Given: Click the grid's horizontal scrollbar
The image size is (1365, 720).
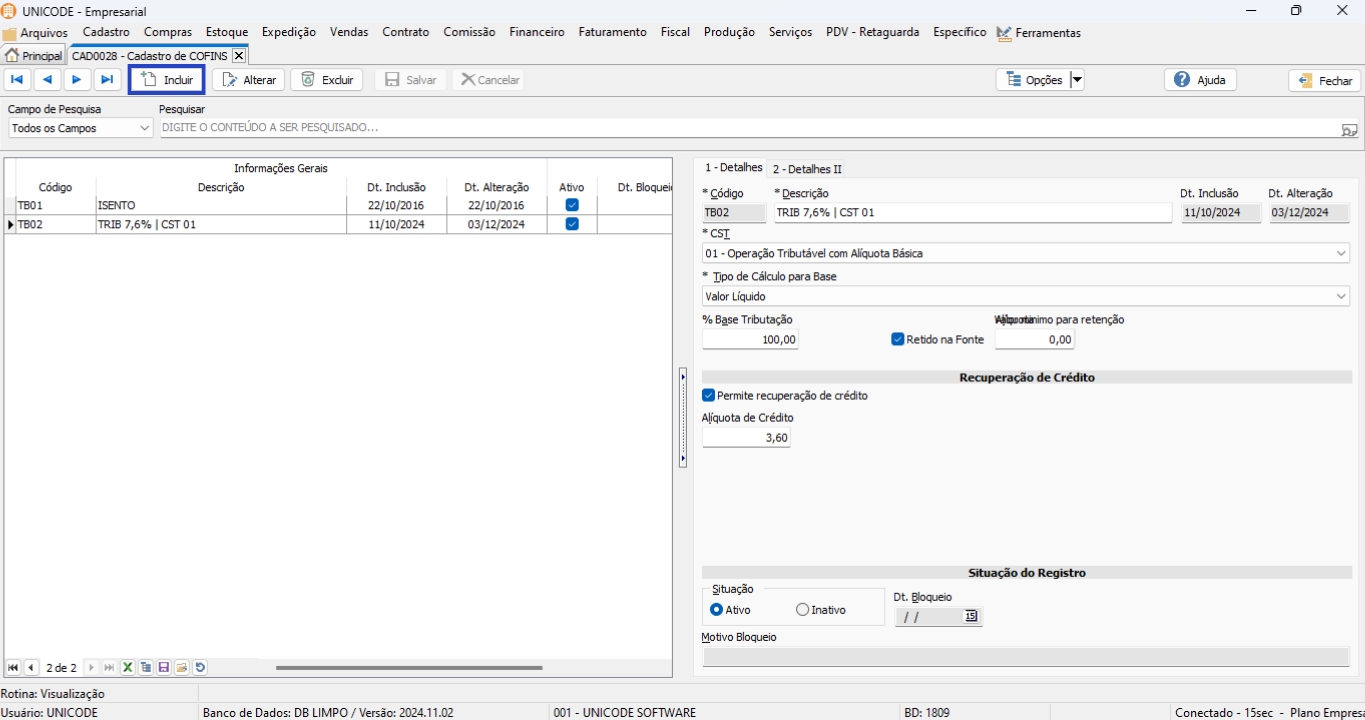Looking at the screenshot, I should click(x=408, y=667).
